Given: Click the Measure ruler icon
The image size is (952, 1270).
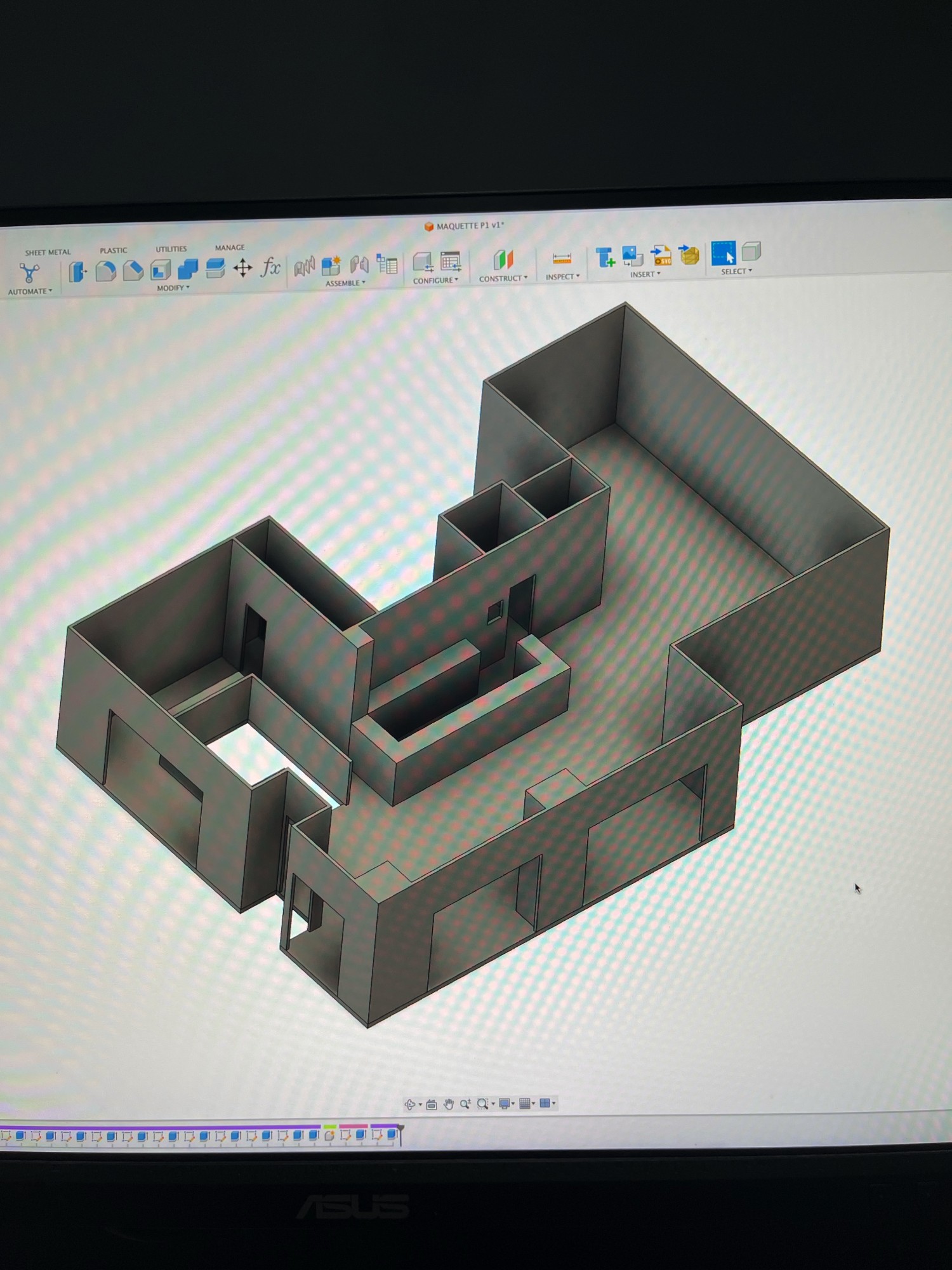Looking at the screenshot, I should 562,259.
